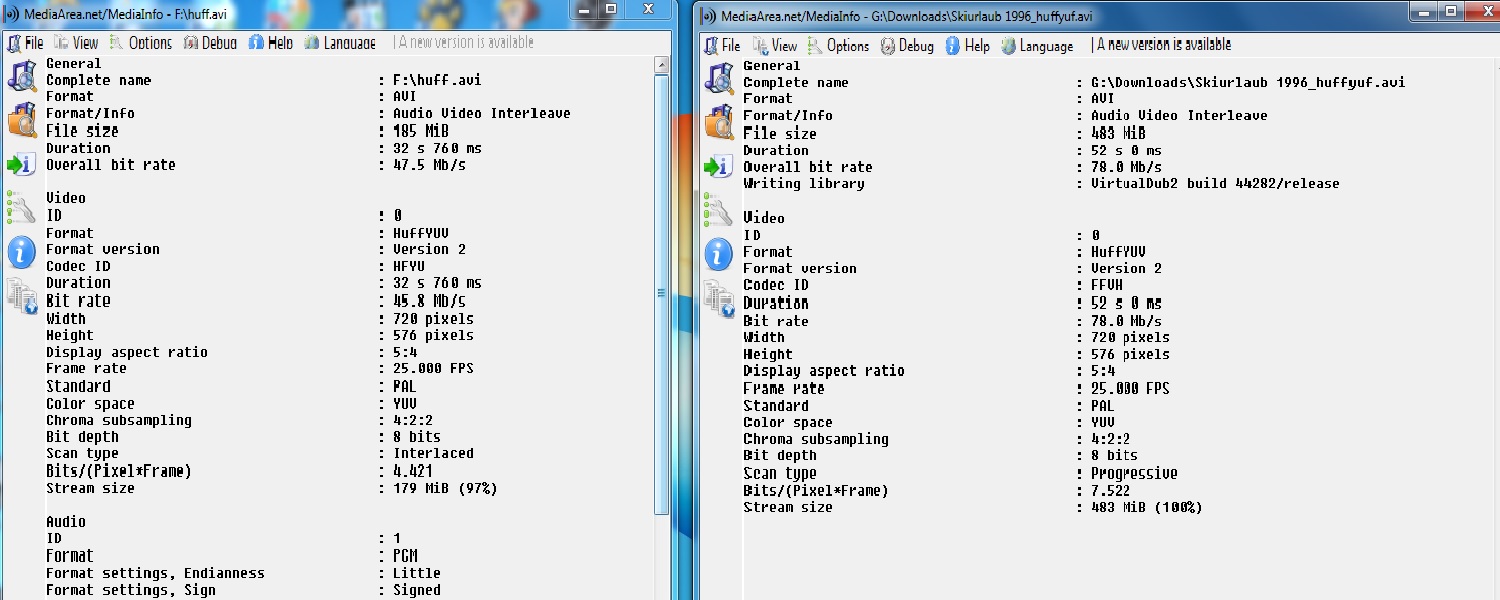Open Language menu in Skiurlaub window

tap(1037, 45)
